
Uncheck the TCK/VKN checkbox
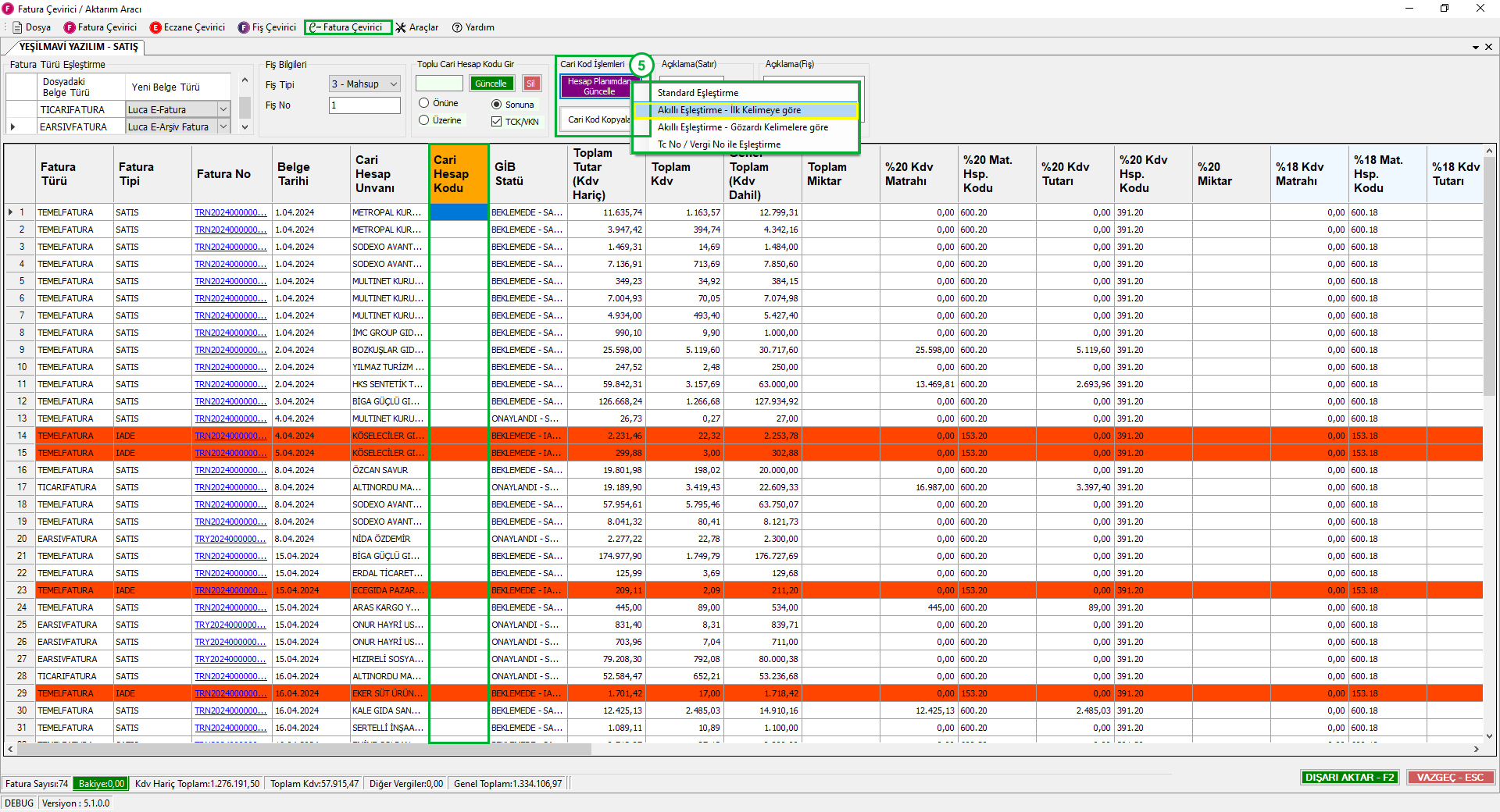496,122
